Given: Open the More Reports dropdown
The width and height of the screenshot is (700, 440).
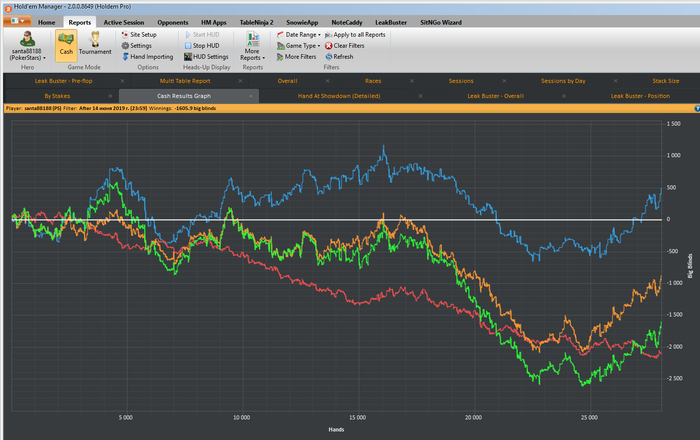Looking at the screenshot, I should click(253, 46).
